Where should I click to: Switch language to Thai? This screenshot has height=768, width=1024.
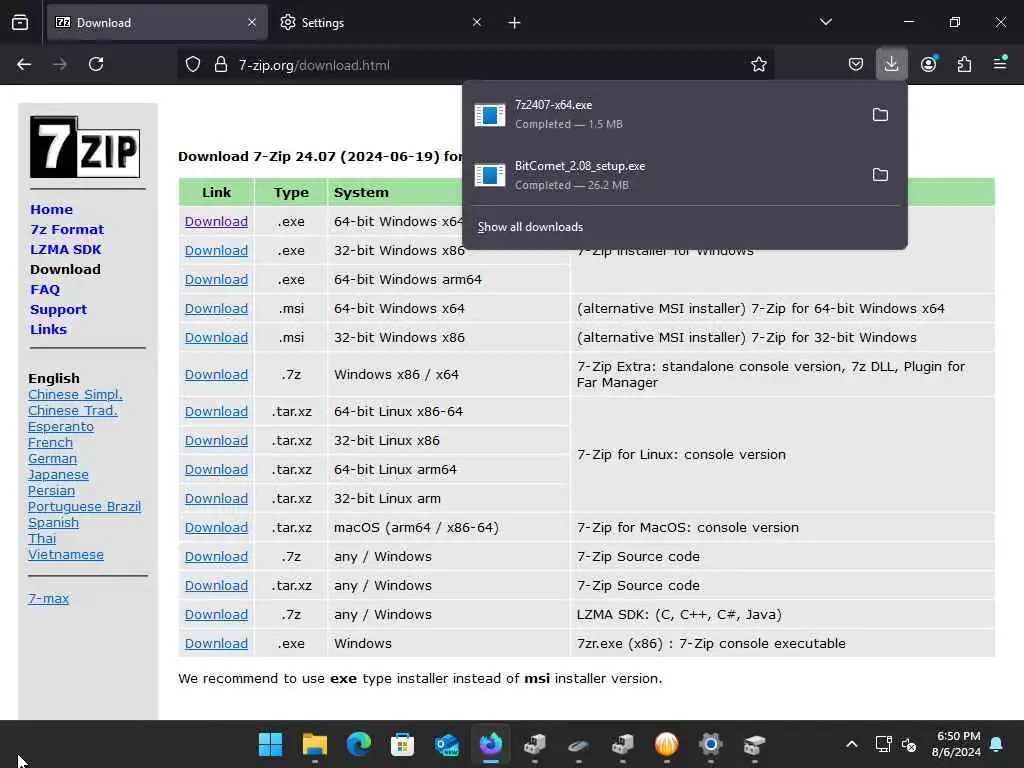click(42, 539)
